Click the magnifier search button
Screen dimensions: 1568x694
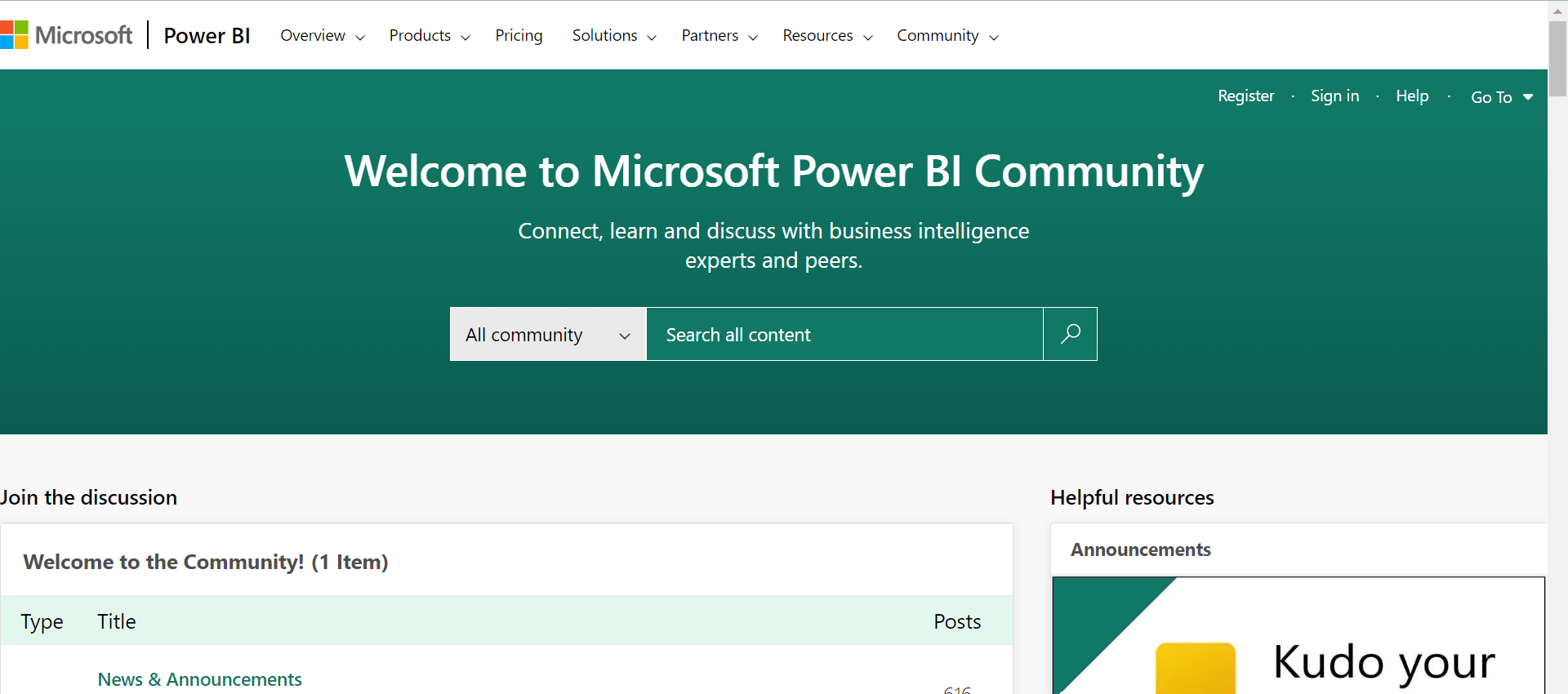[1070, 334]
